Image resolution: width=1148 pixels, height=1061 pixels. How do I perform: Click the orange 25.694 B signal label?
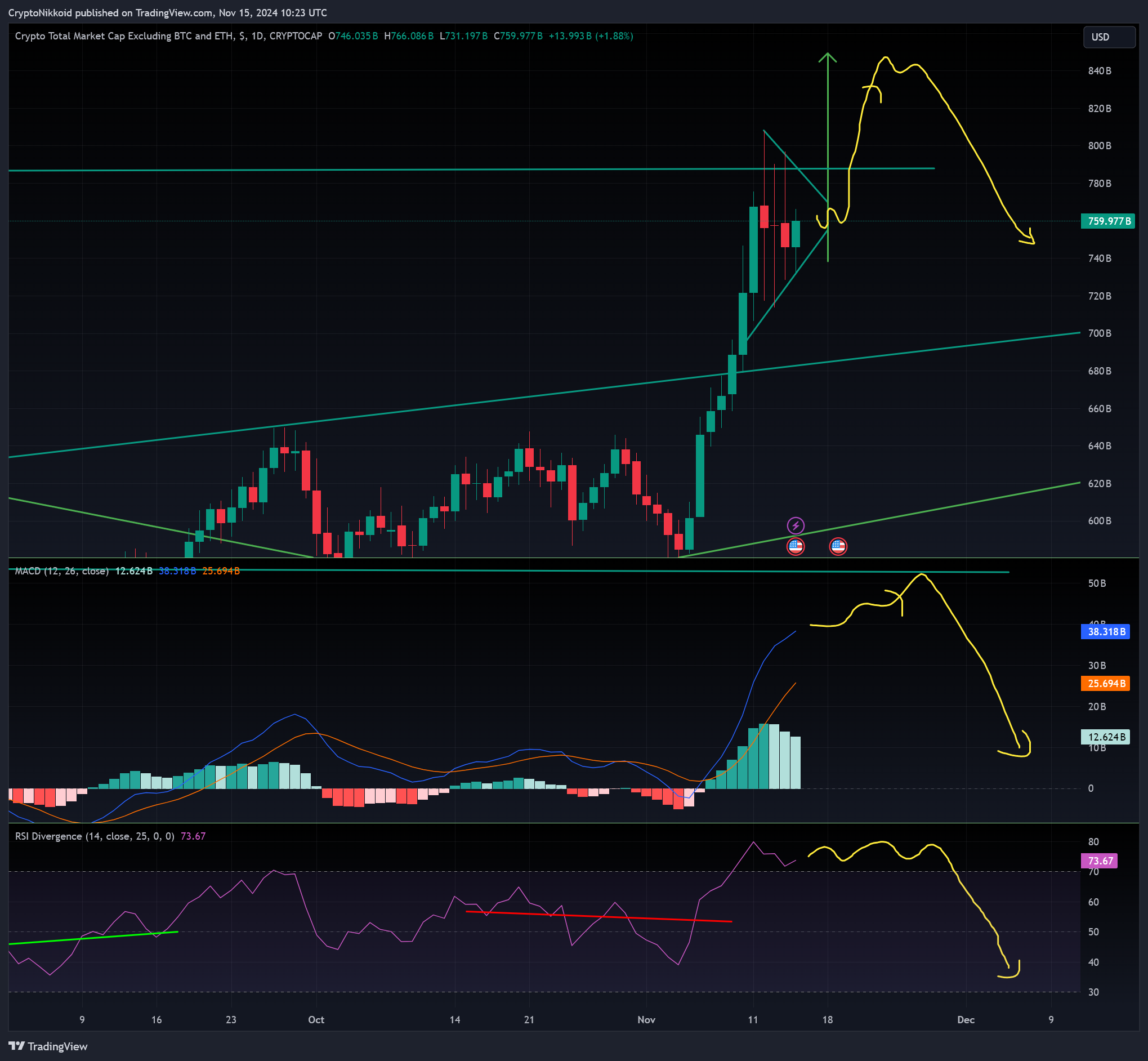(x=1105, y=683)
